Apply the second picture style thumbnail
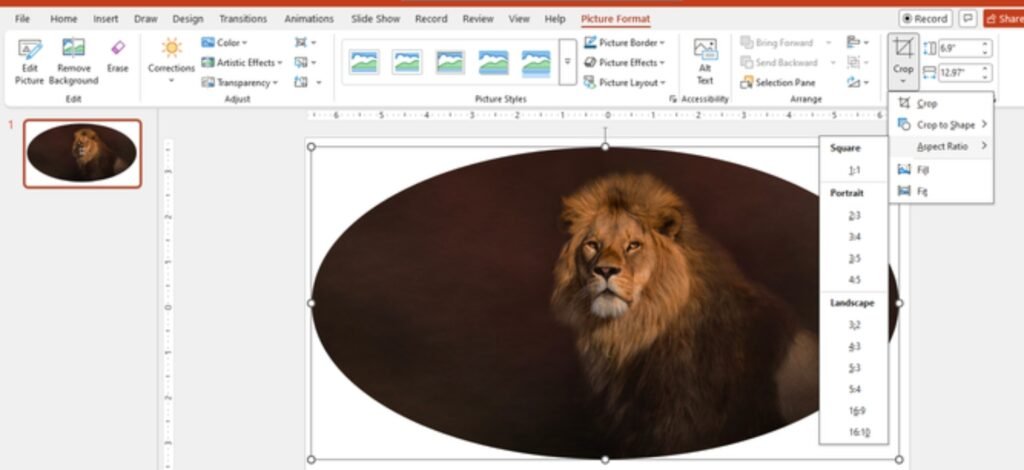This screenshot has width=1024, height=470. (x=406, y=62)
